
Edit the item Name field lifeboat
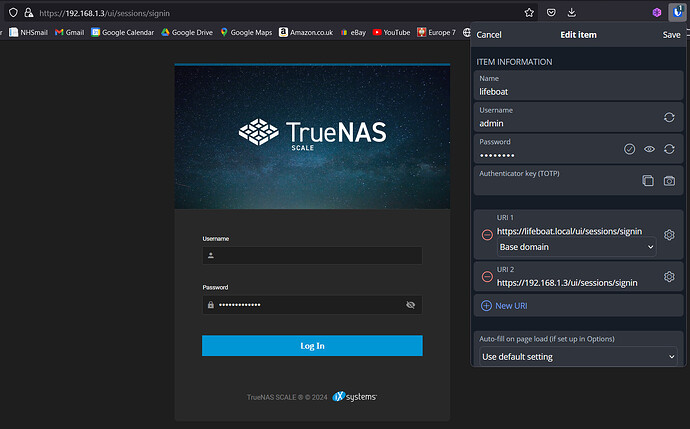coord(578,85)
